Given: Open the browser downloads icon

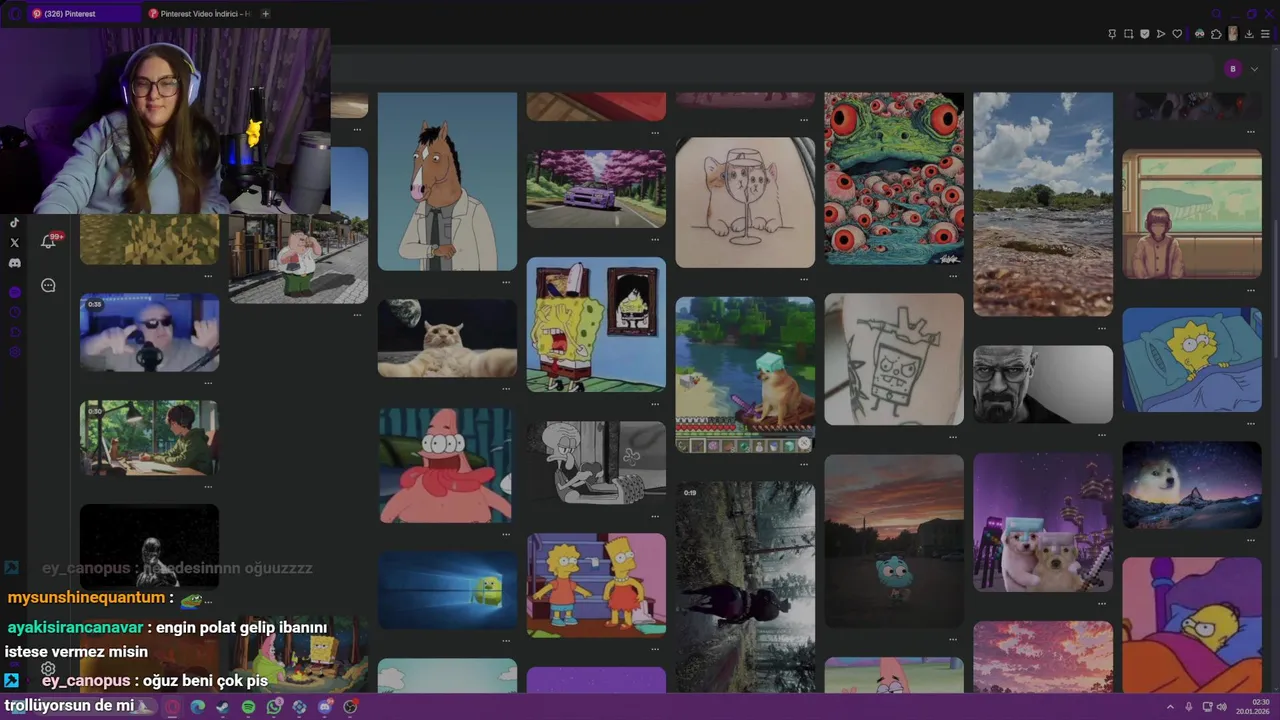Looking at the screenshot, I should click(1249, 34).
